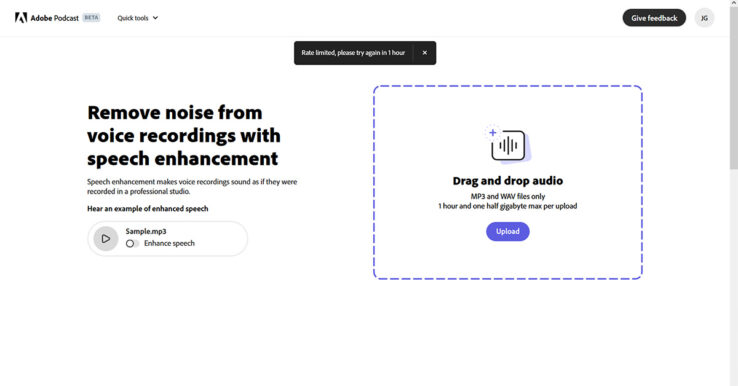Viewport: 738px width, 386px height.
Task: Click the Upload button
Action: click(x=507, y=231)
